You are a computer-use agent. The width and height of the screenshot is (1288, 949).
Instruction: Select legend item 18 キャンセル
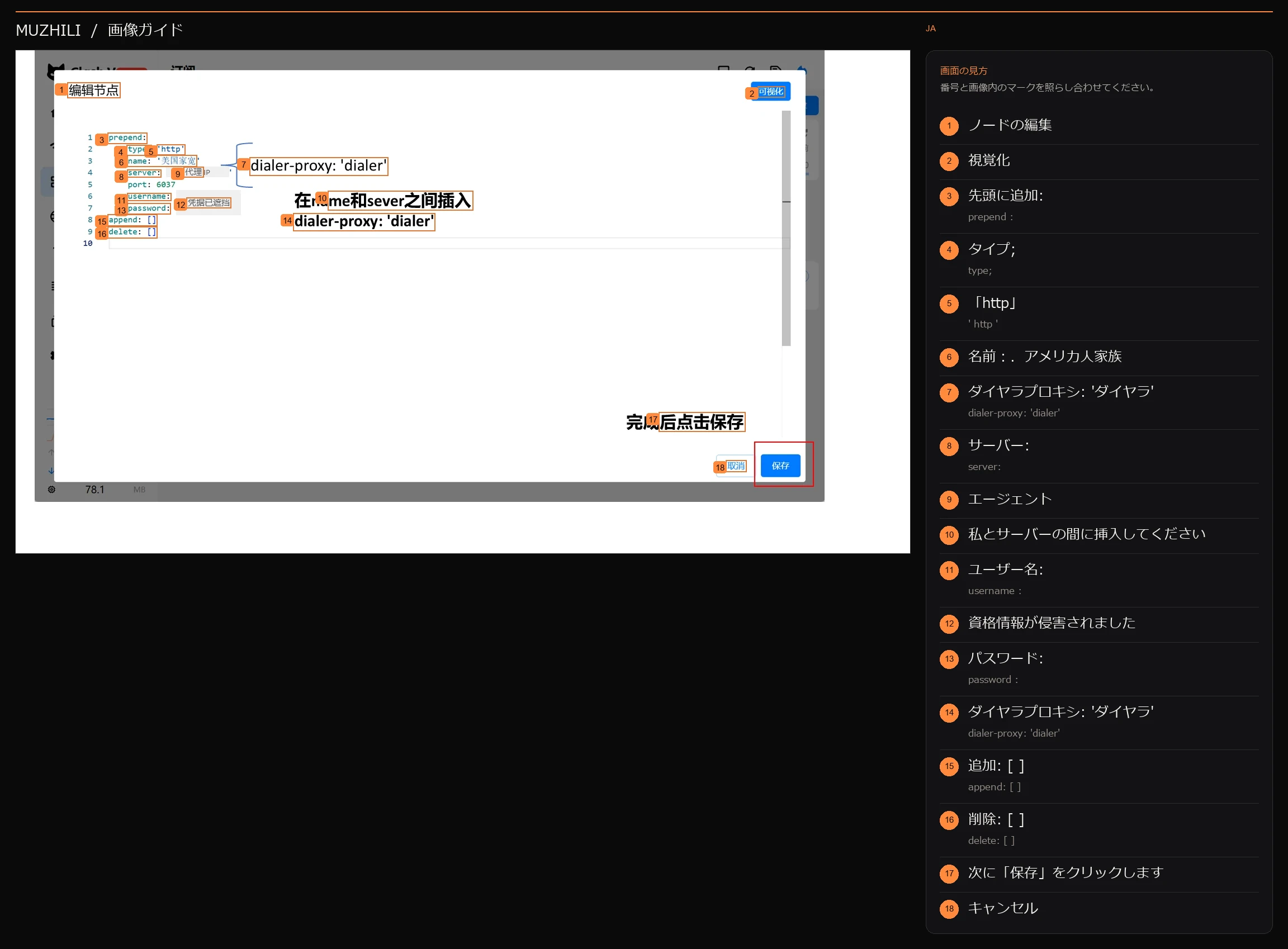(x=1099, y=909)
